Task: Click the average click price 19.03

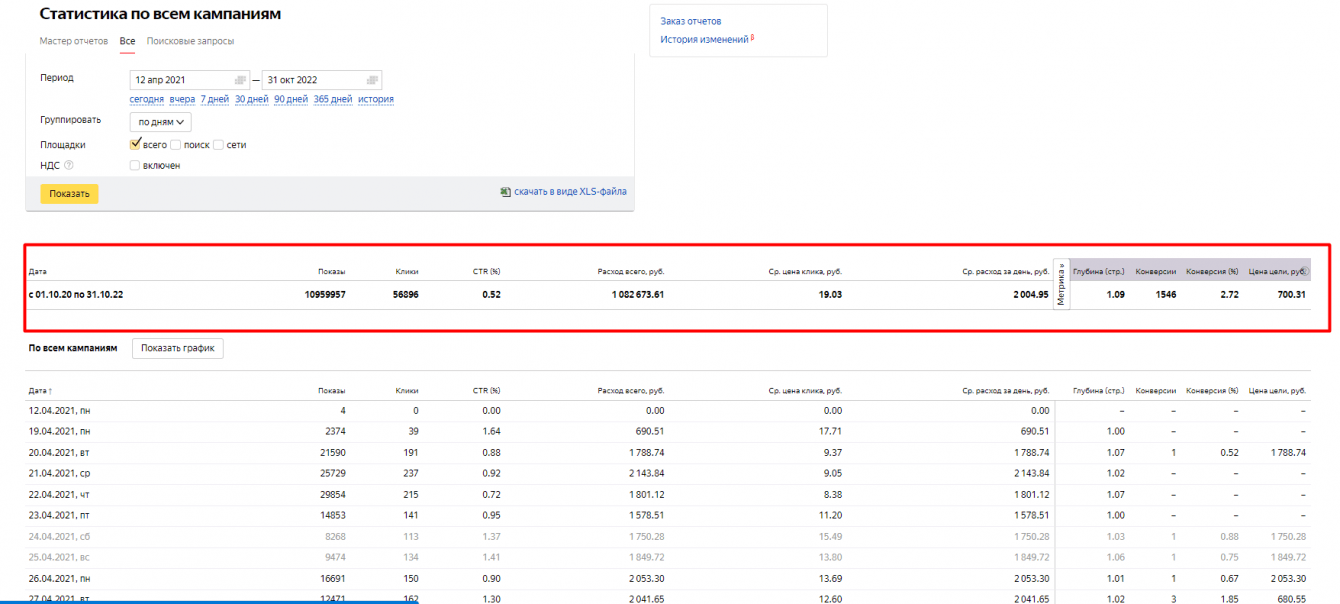Action: pyautogui.click(x=830, y=295)
